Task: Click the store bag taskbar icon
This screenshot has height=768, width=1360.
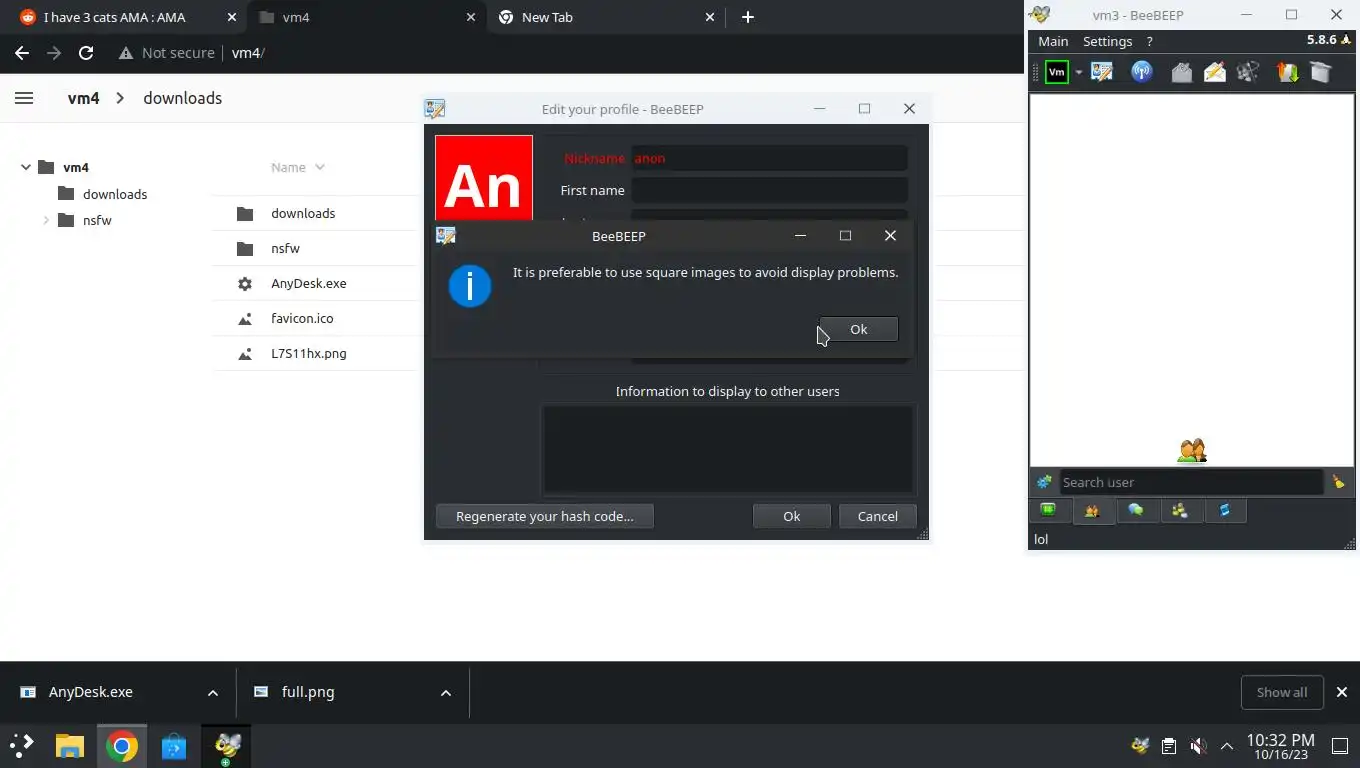Action: (x=174, y=746)
